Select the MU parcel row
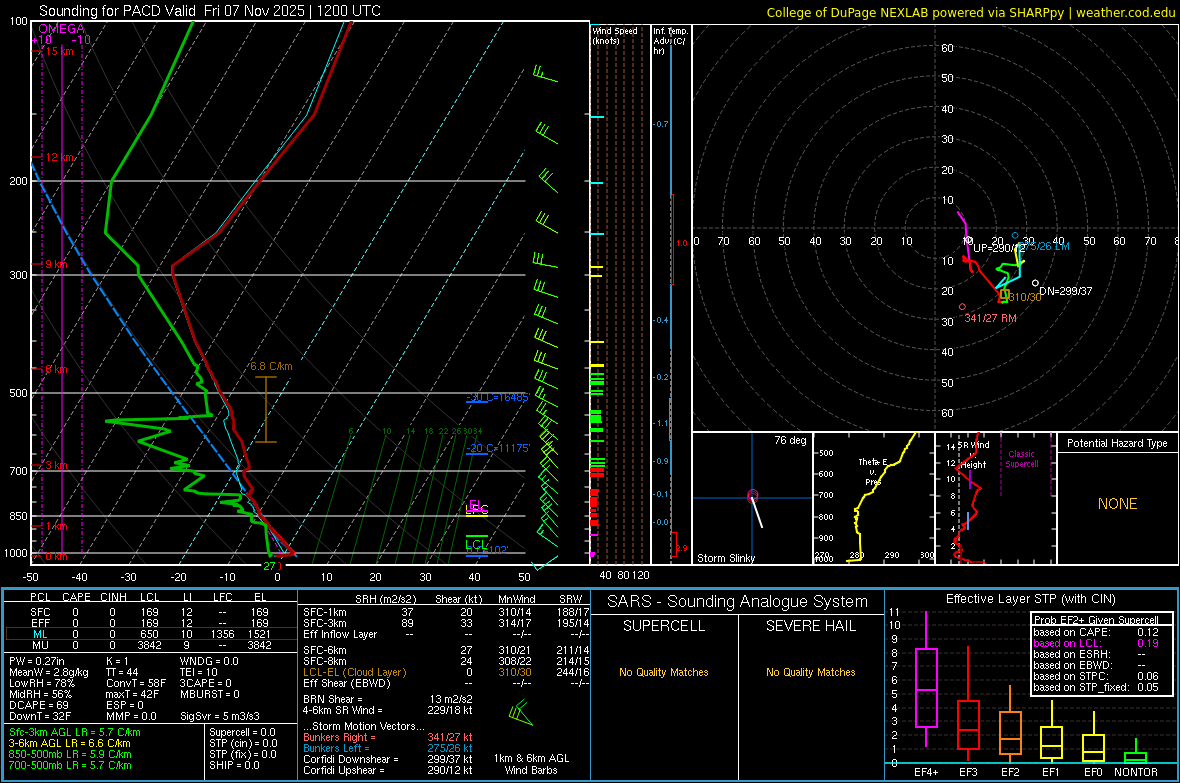Viewport: 1180px width, 783px height. click(151, 645)
